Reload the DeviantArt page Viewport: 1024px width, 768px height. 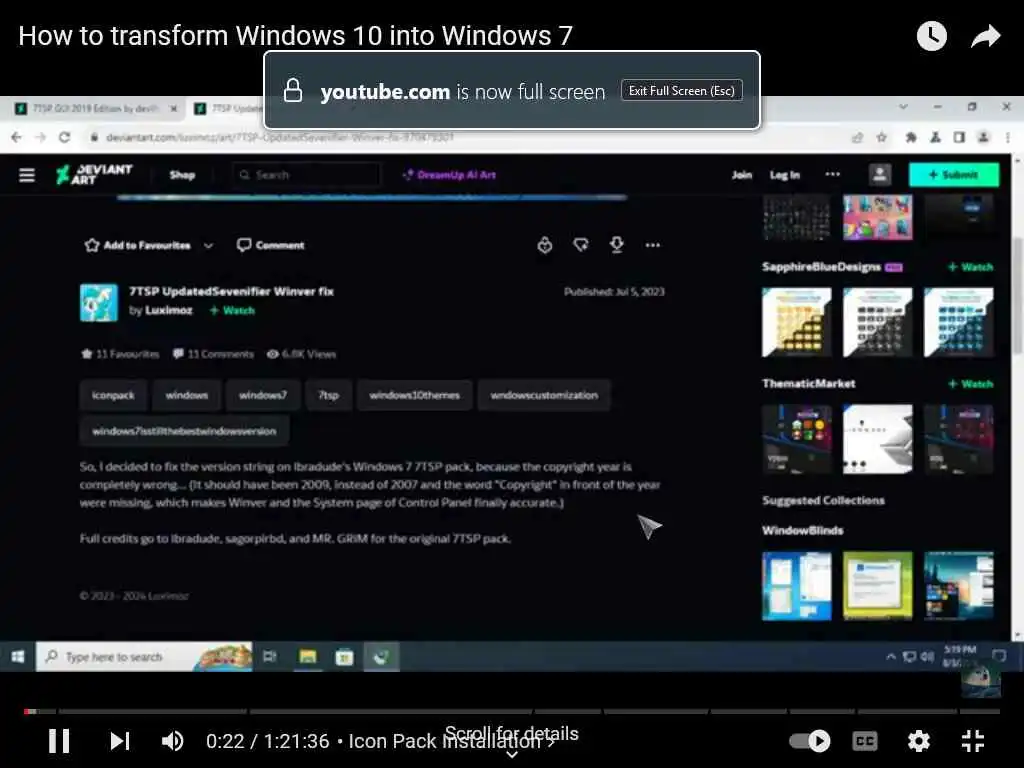point(64,137)
